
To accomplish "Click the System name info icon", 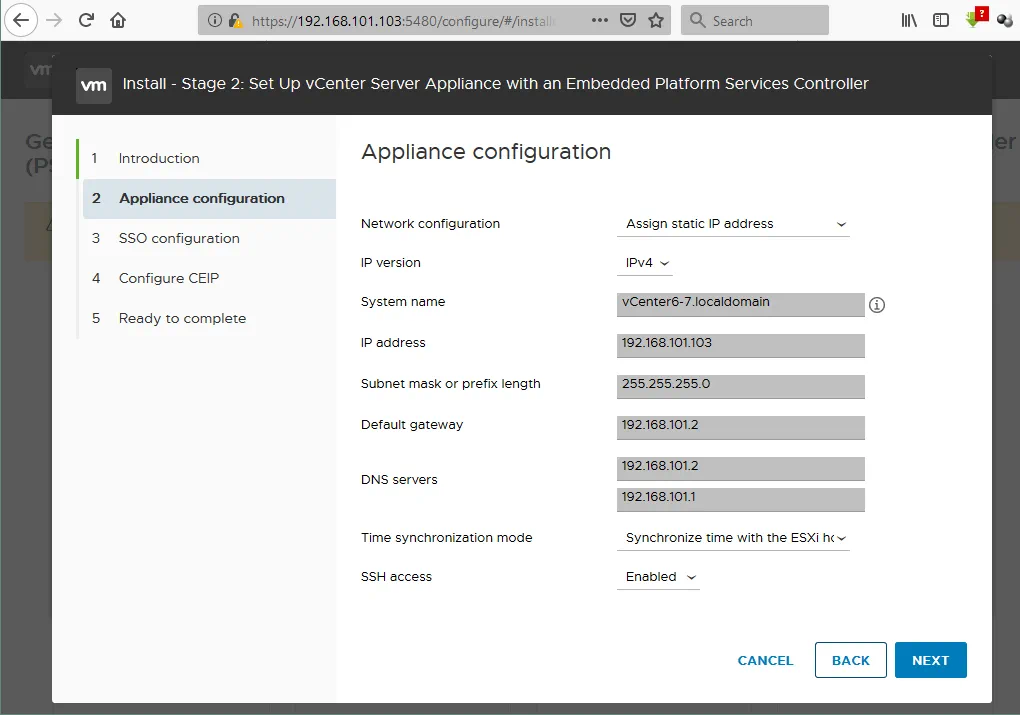I will click(877, 305).
